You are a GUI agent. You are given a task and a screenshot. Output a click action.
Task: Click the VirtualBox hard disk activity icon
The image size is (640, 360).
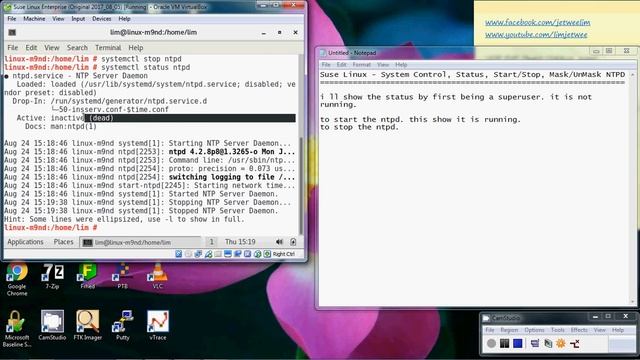point(179,254)
